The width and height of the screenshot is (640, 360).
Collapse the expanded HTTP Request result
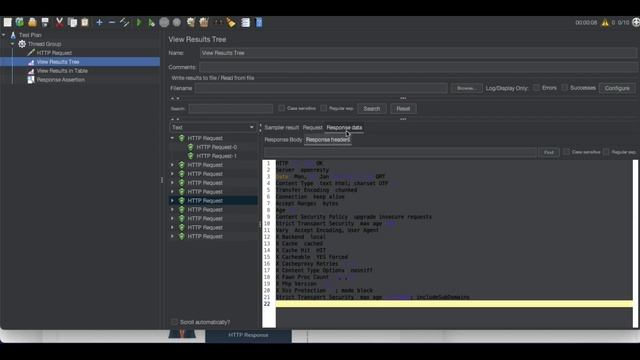[x=172, y=138]
